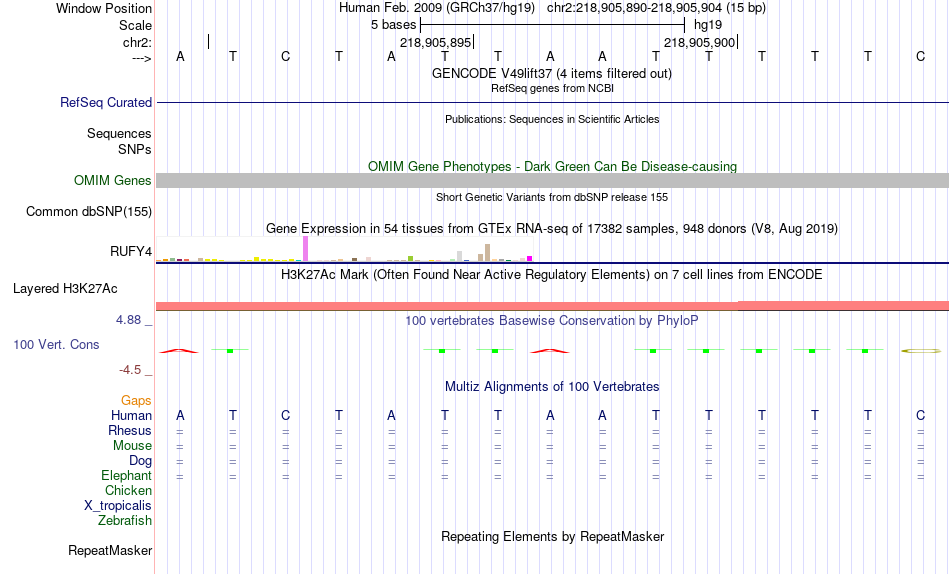Click the tall tan GTEx expression bar
Image resolution: width=950 pixels, height=574 pixels.
[x=487, y=253]
